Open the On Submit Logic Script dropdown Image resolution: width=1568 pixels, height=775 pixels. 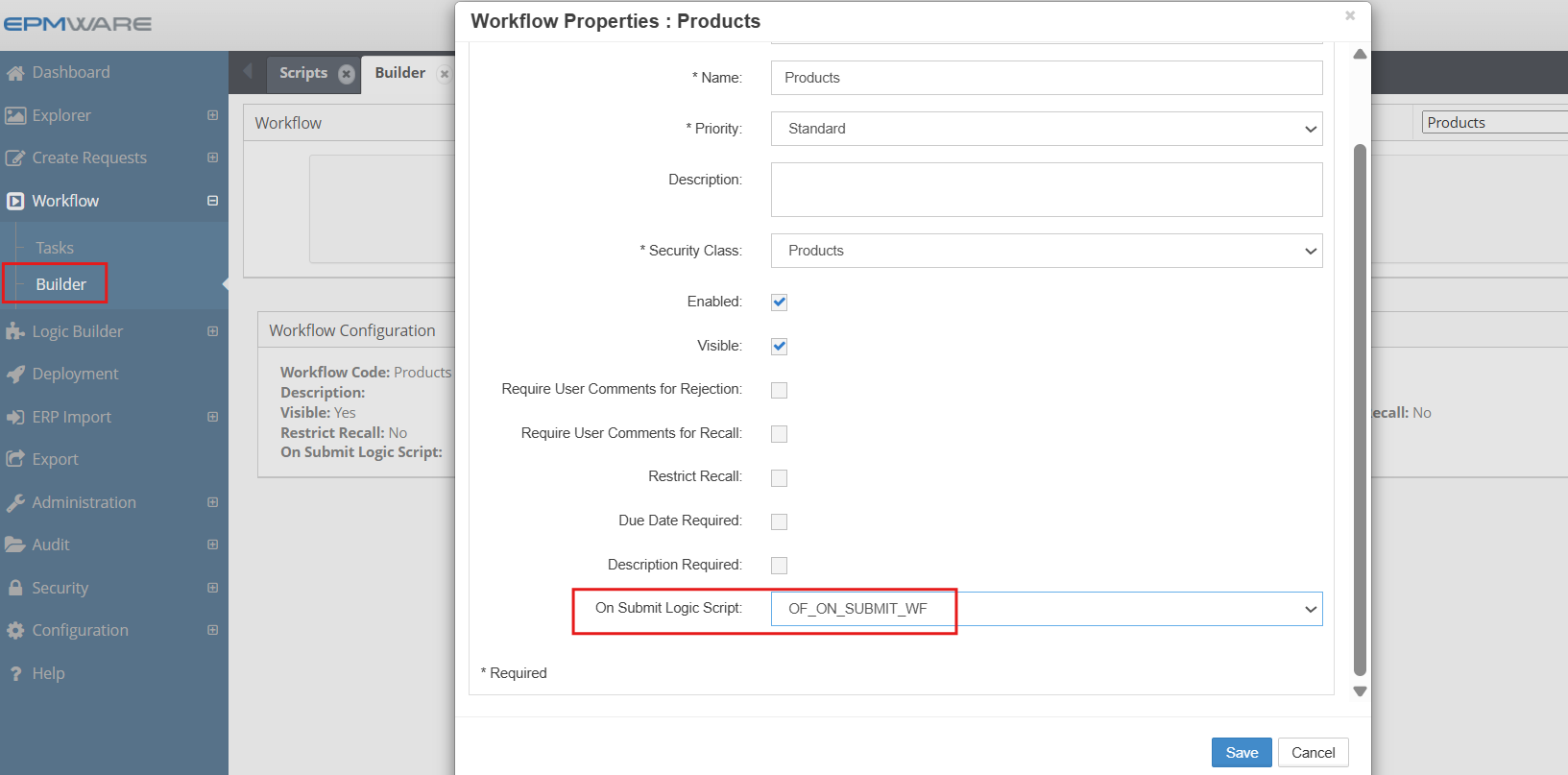[1046, 609]
